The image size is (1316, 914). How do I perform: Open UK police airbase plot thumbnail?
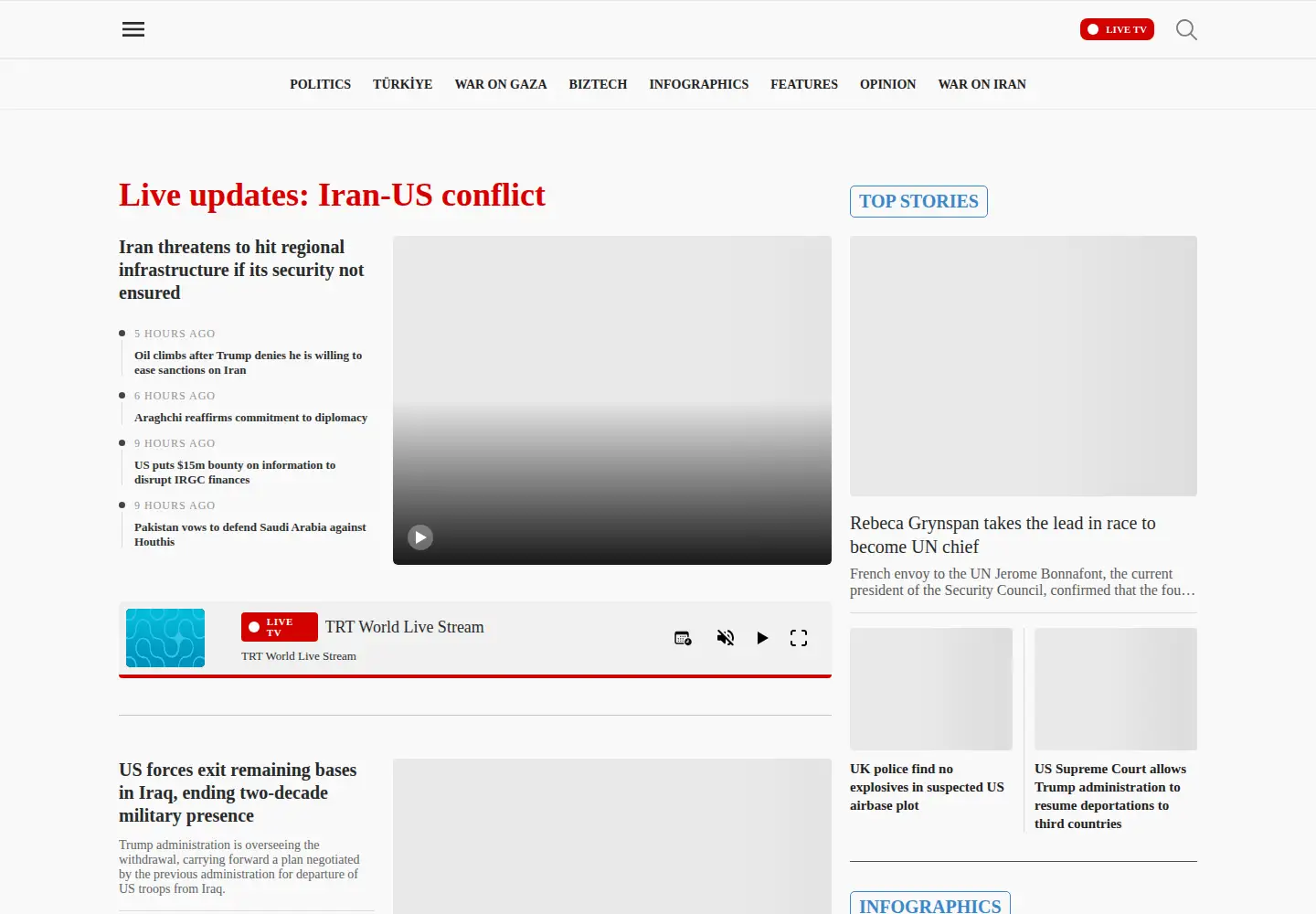coord(931,689)
